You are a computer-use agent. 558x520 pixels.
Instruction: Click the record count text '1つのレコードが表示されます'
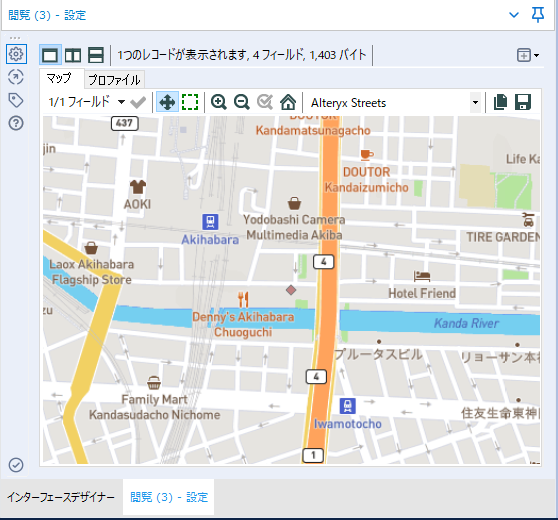click(182, 55)
